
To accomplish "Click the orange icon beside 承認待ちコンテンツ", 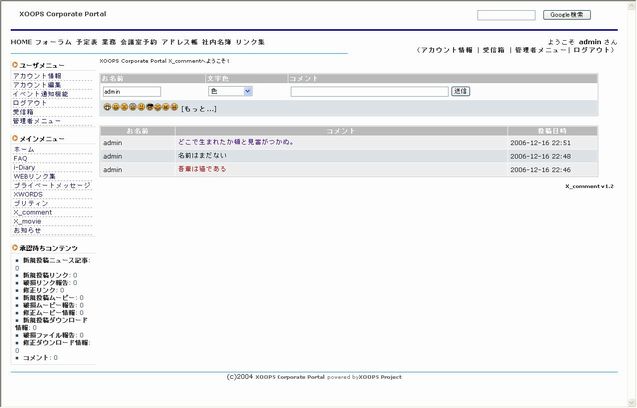I will (x=15, y=248).
